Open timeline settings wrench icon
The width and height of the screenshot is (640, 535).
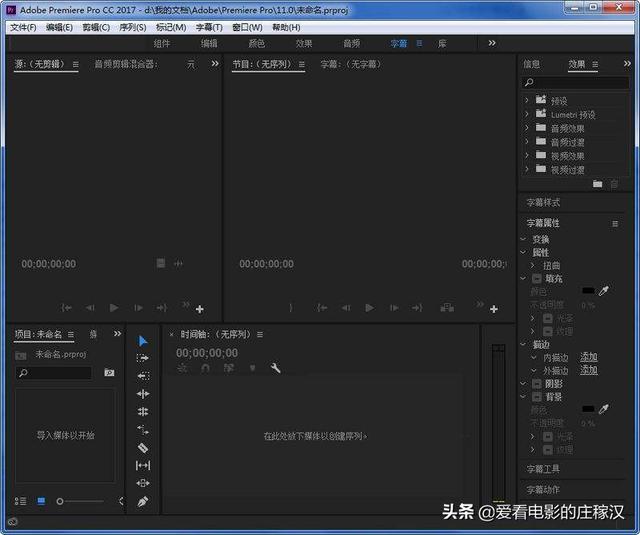click(x=276, y=368)
